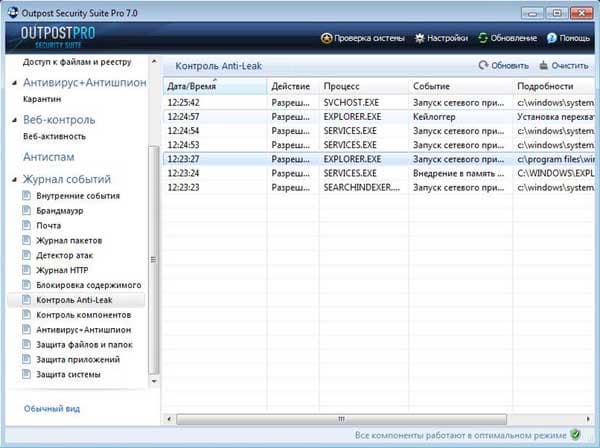Open Настройки in top menu
600x448 pixels.
pos(442,38)
